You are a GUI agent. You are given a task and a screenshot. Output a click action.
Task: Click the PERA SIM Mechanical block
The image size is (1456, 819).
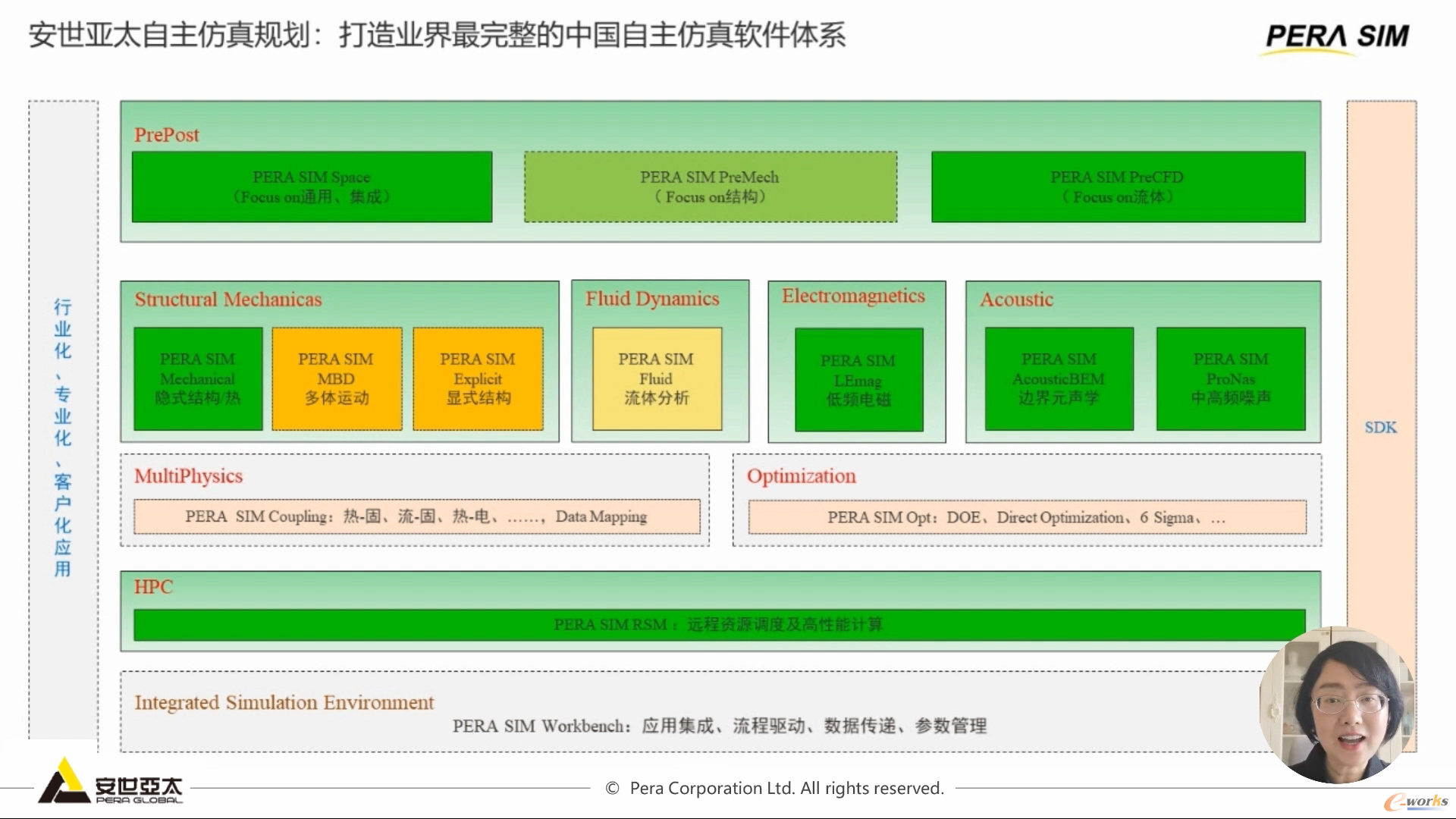(x=198, y=378)
